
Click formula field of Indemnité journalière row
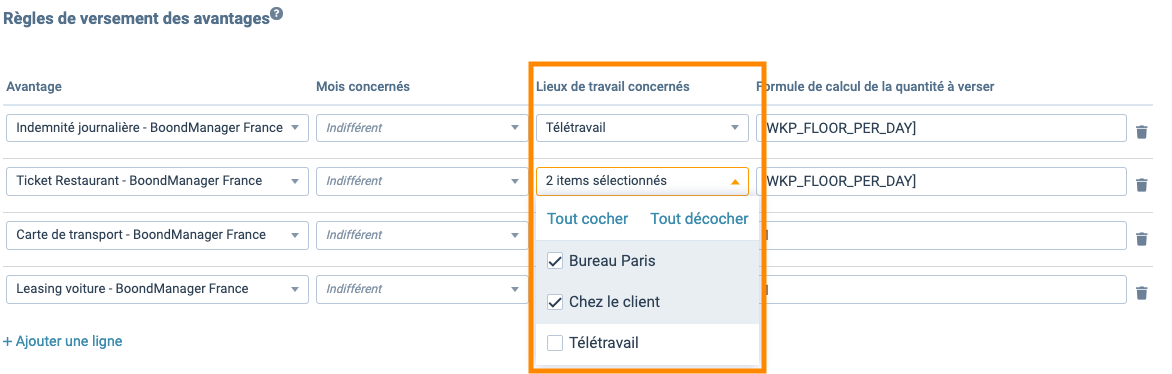click(945, 128)
